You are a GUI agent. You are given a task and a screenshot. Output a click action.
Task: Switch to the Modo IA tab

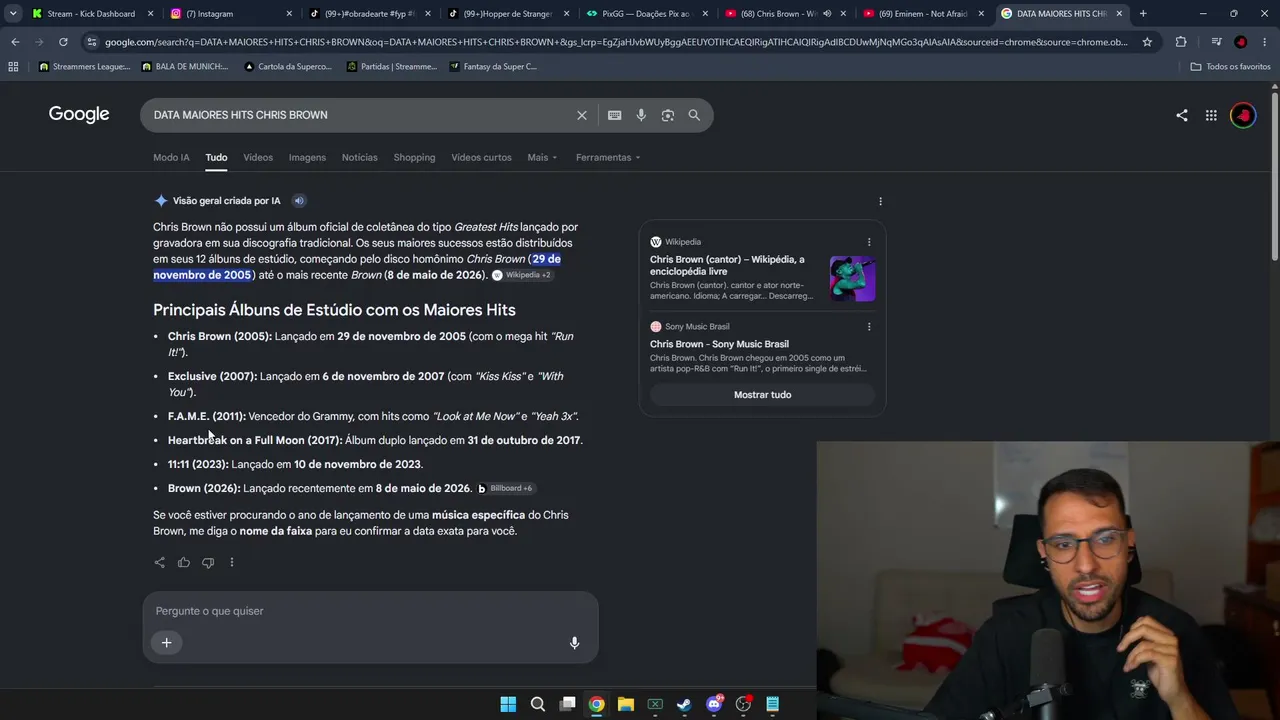[171, 157]
